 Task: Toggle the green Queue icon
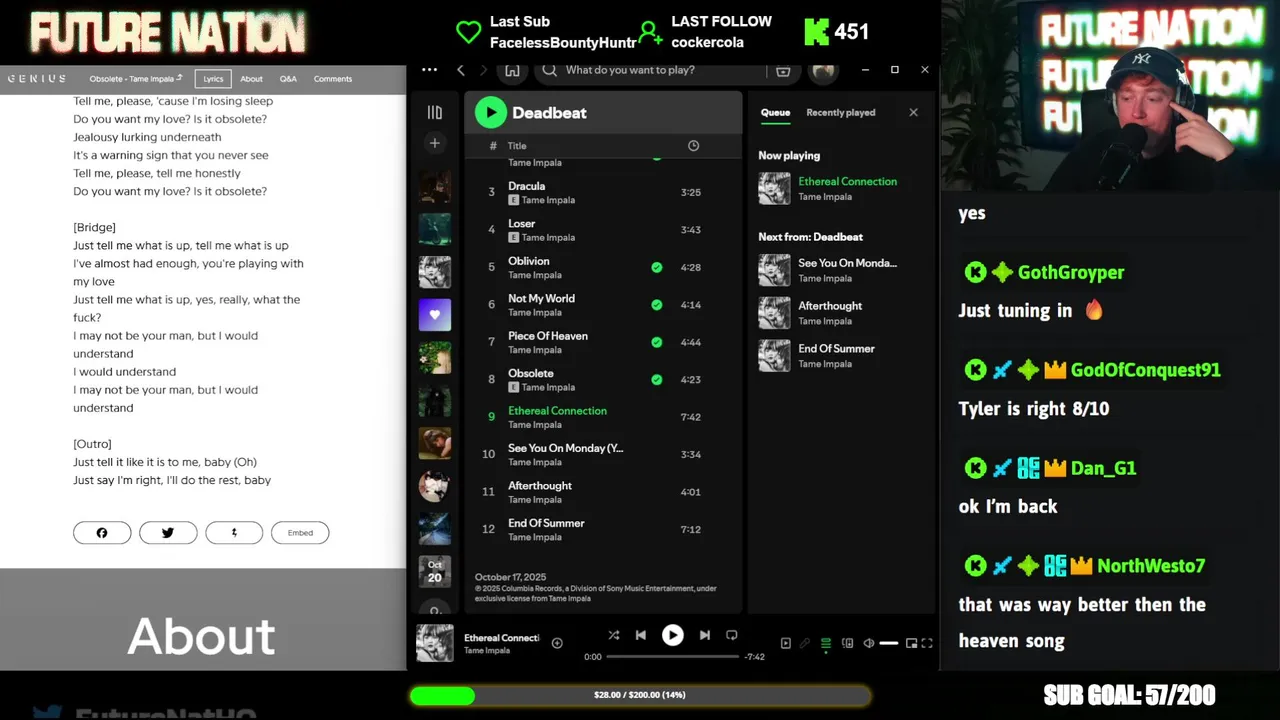[x=826, y=643]
